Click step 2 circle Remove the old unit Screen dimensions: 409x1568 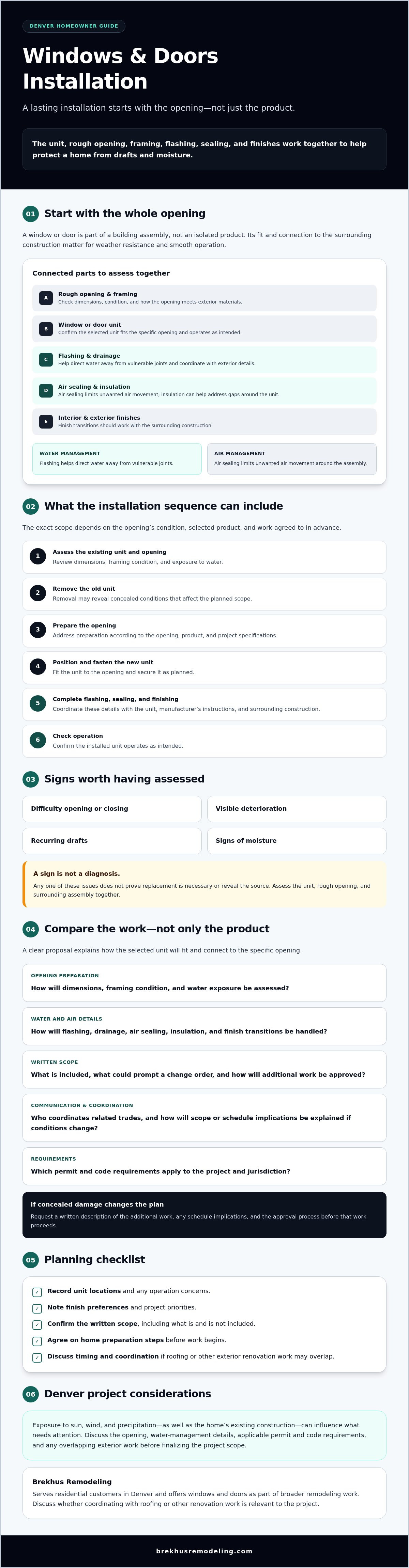(x=38, y=593)
